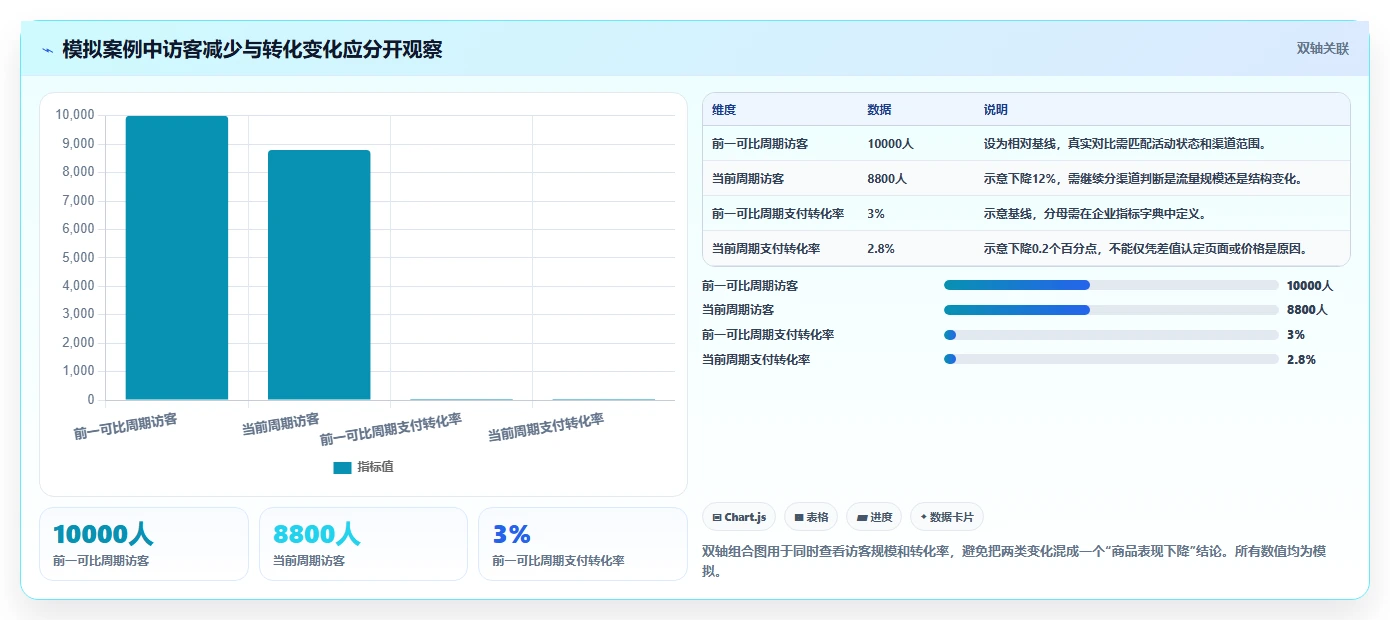Click the explanation starting 示意下降12%
Image resolution: width=1390 pixels, height=620 pixels.
[1142, 179]
